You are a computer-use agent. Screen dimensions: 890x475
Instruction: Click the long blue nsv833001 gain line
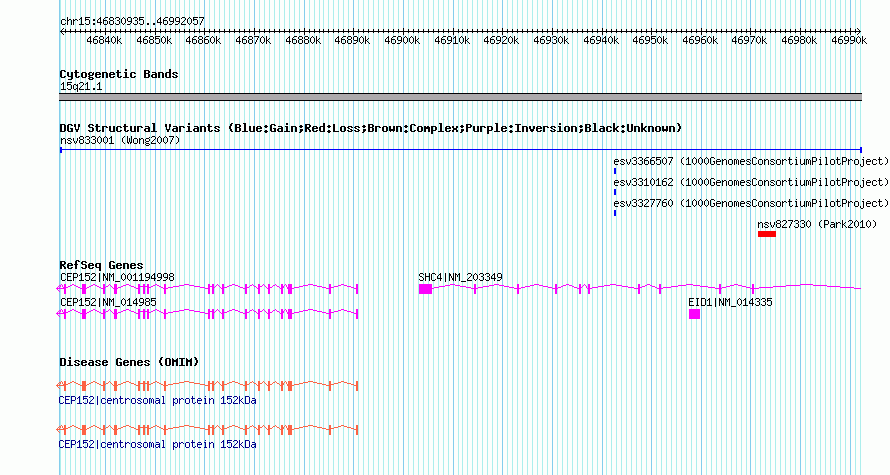pyautogui.click(x=461, y=150)
